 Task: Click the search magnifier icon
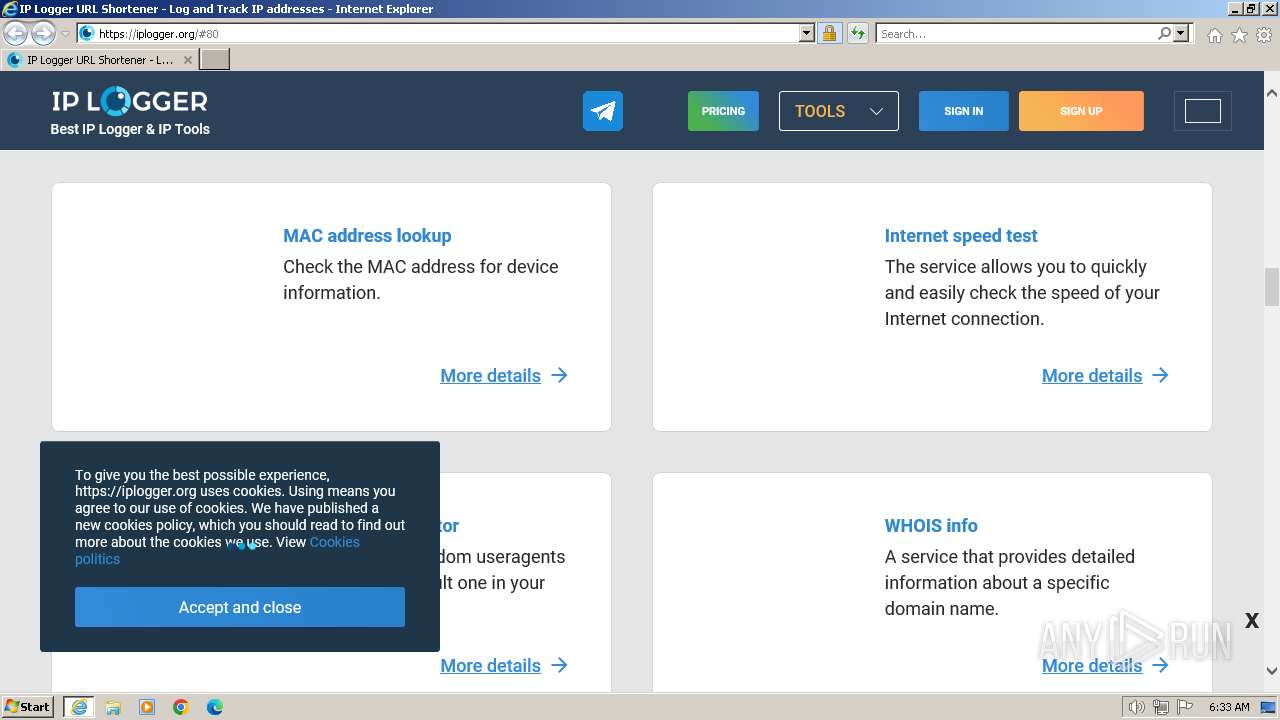pos(1164,33)
